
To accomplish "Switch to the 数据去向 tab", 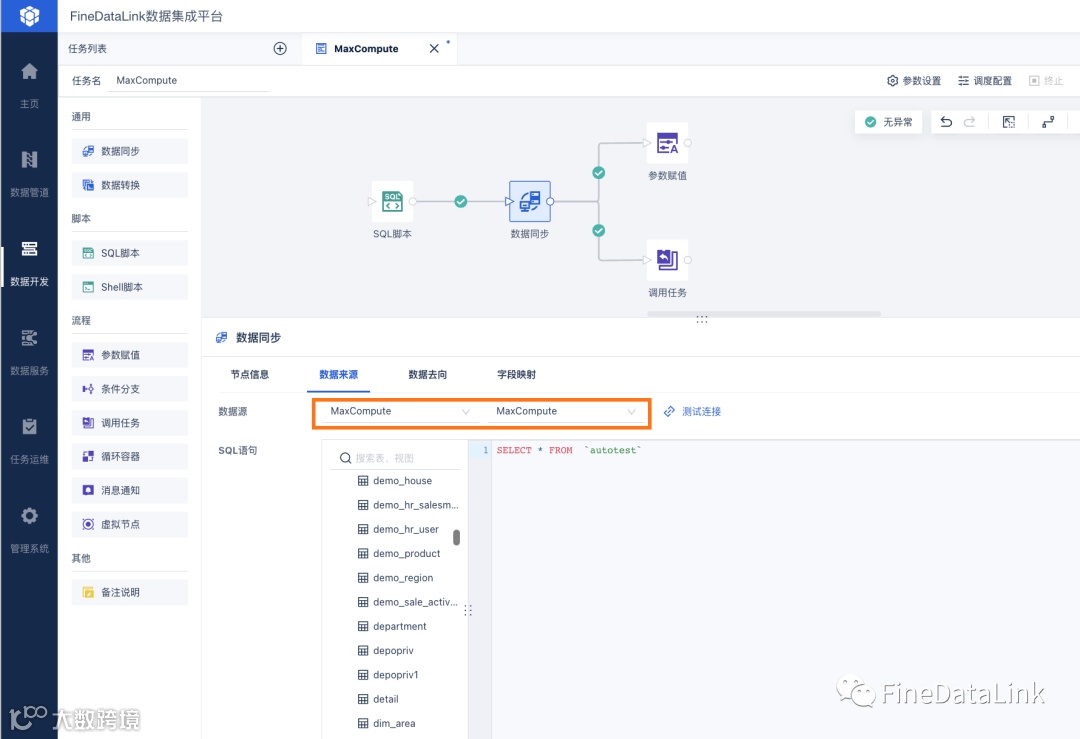I will pyautogui.click(x=427, y=374).
